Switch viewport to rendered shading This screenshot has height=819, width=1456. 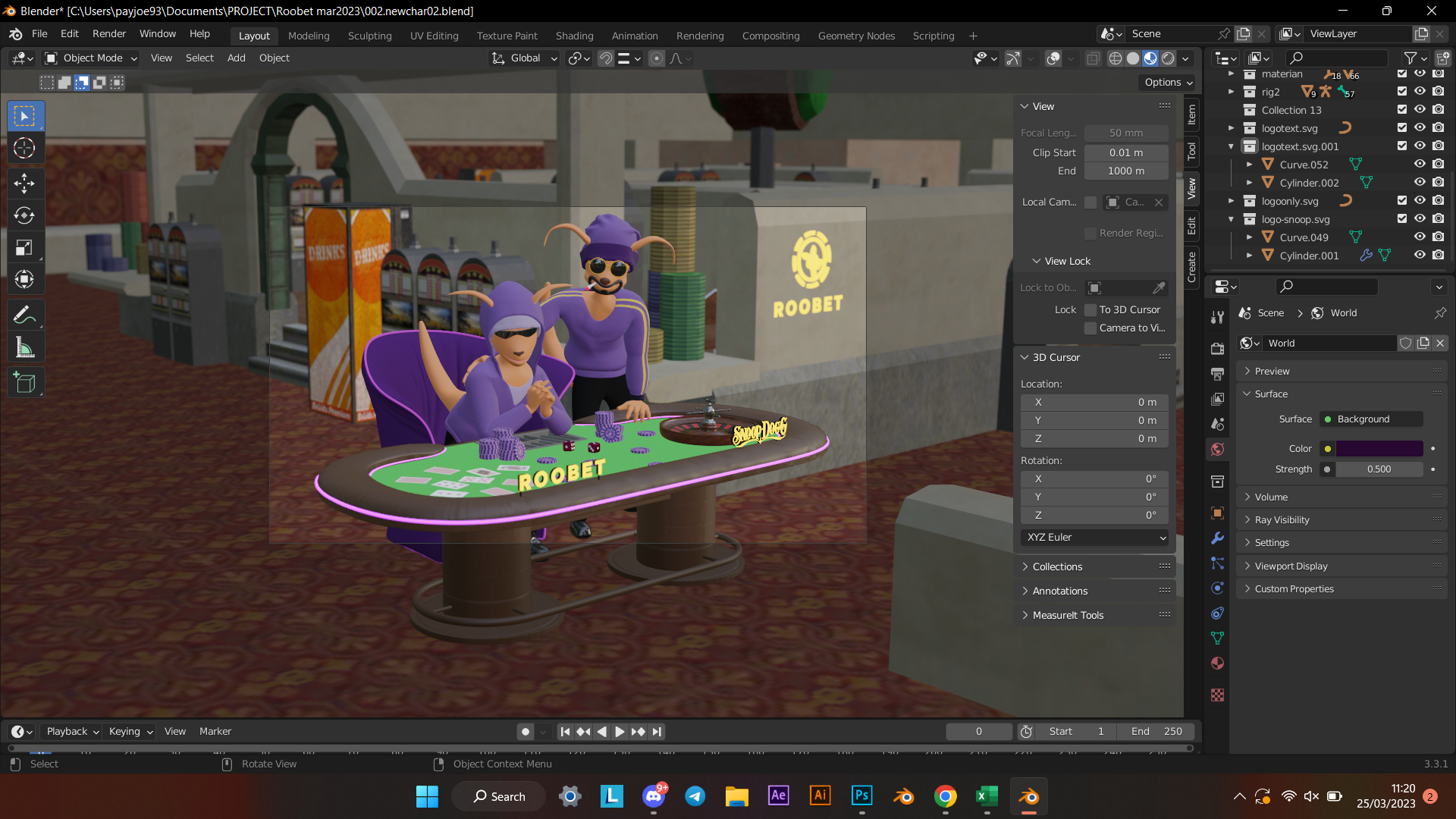click(1169, 58)
